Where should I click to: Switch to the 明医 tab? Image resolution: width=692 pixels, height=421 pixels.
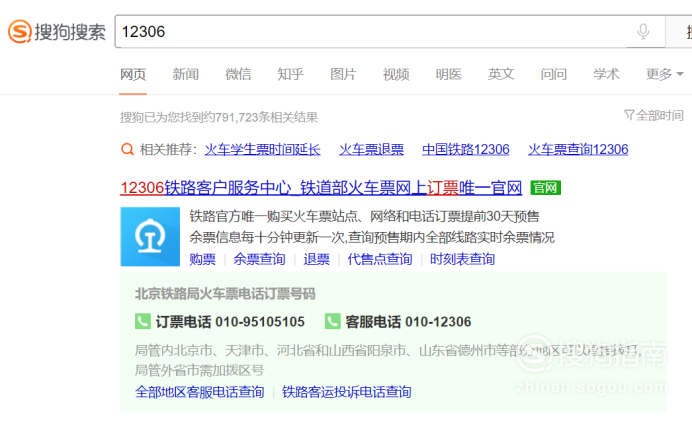[x=448, y=74]
